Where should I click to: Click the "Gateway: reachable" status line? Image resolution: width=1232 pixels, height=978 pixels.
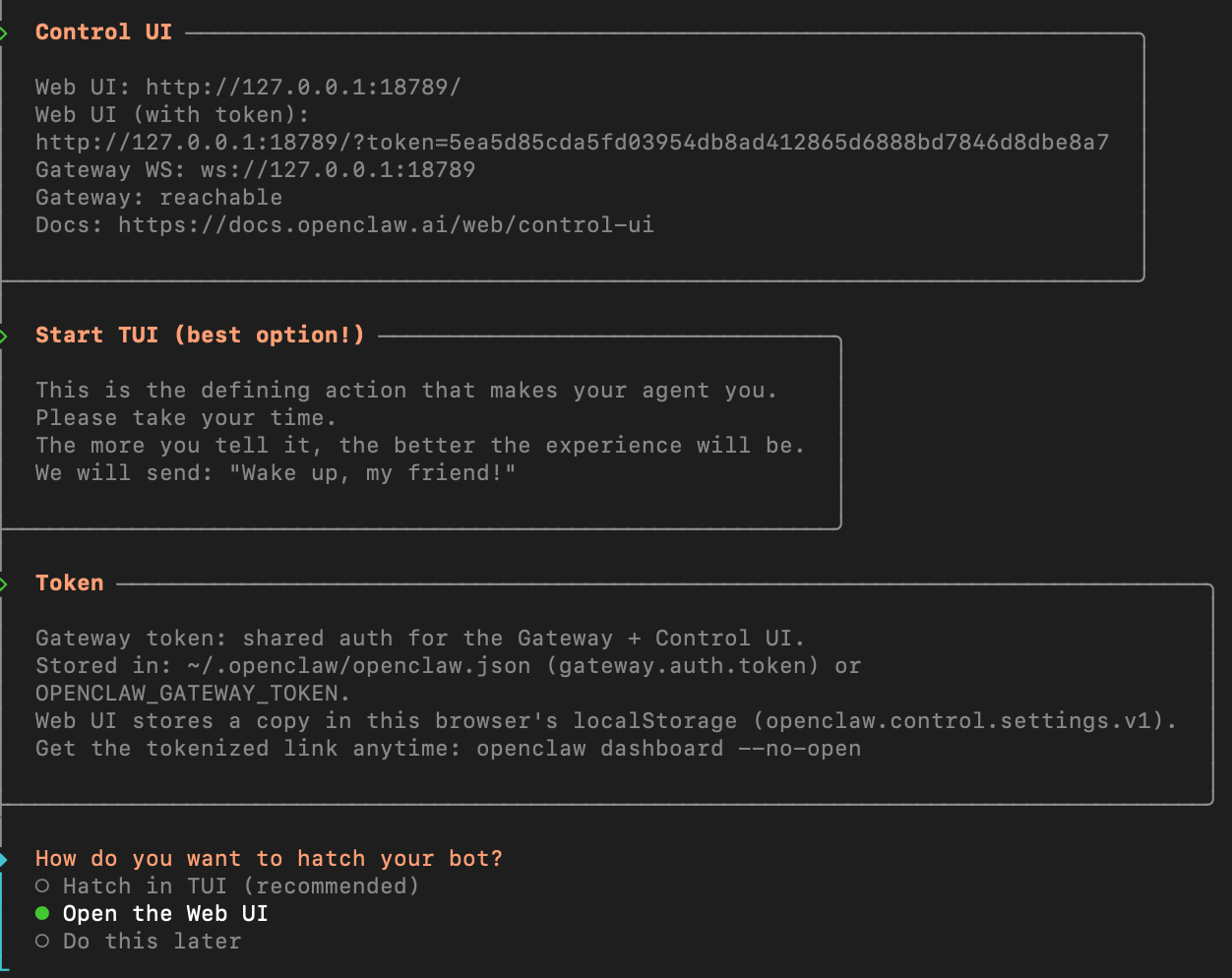(x=158, y=198)
